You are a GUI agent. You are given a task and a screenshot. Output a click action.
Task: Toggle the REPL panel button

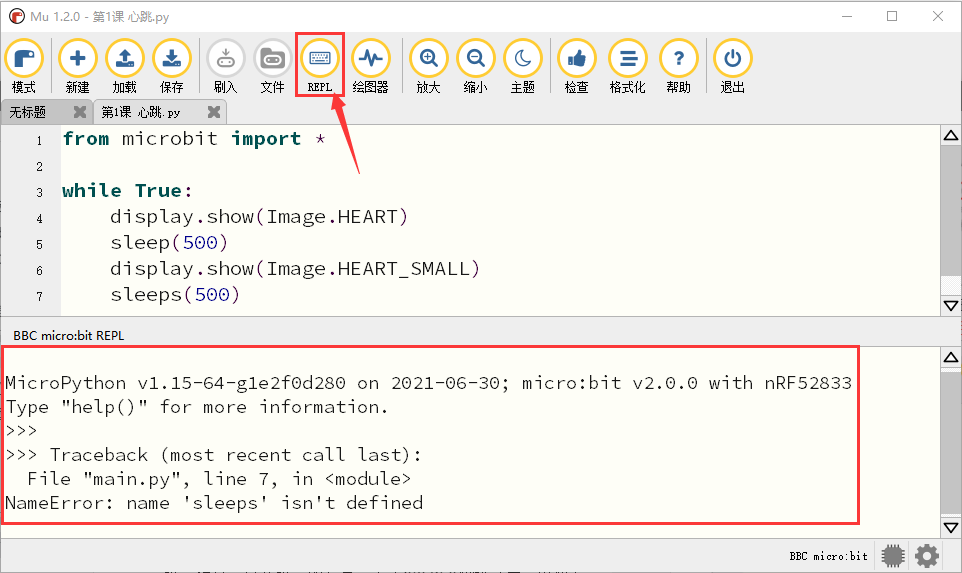(x=320, y=66)
